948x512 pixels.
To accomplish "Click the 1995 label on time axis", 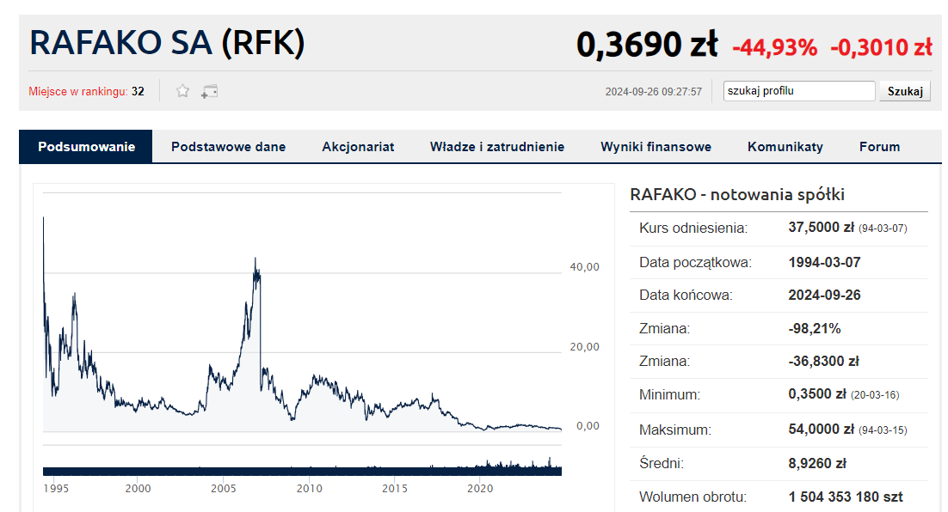I will coord(56,488).
